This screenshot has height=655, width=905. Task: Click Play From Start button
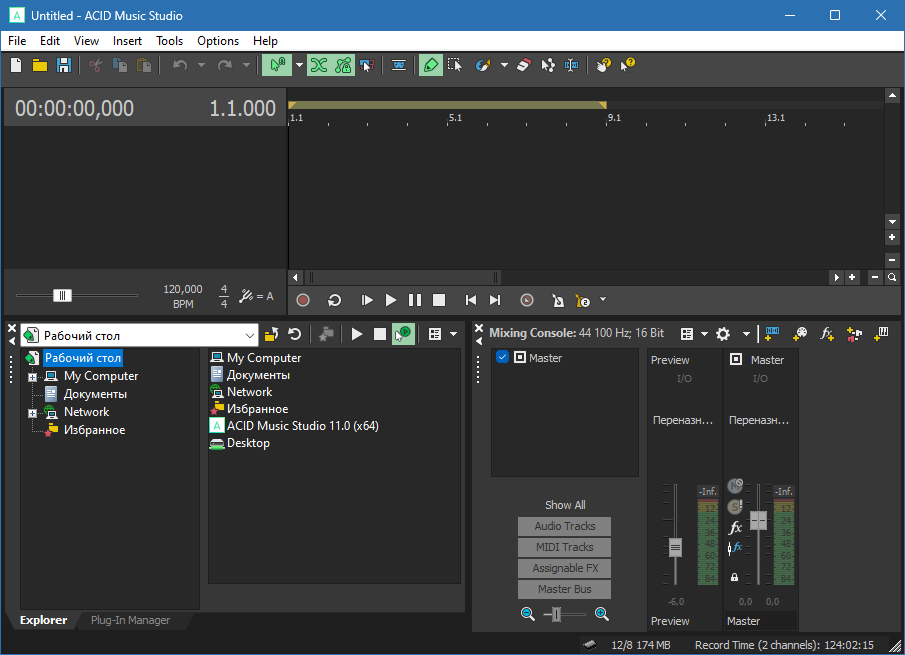[x=367, y=300]
